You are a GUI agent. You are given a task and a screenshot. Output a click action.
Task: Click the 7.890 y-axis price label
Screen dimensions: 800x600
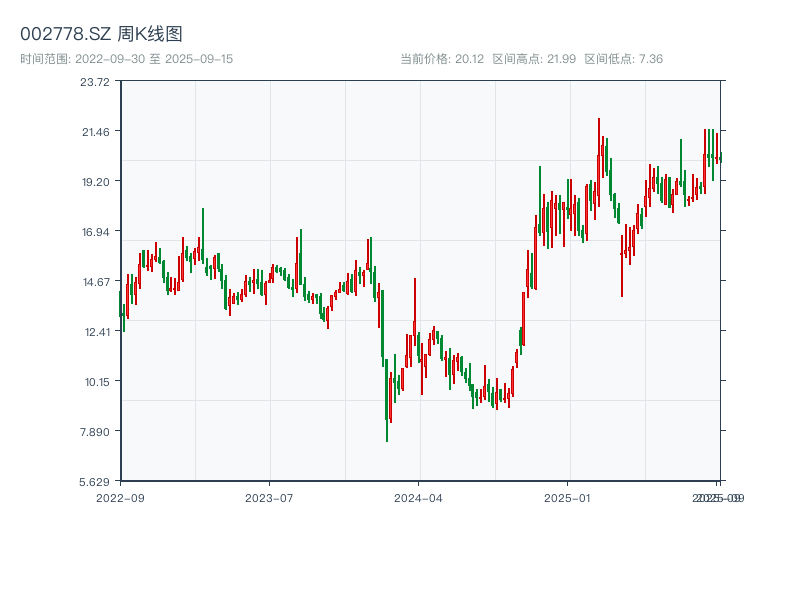pyautogui.click(x=96, y=431)
